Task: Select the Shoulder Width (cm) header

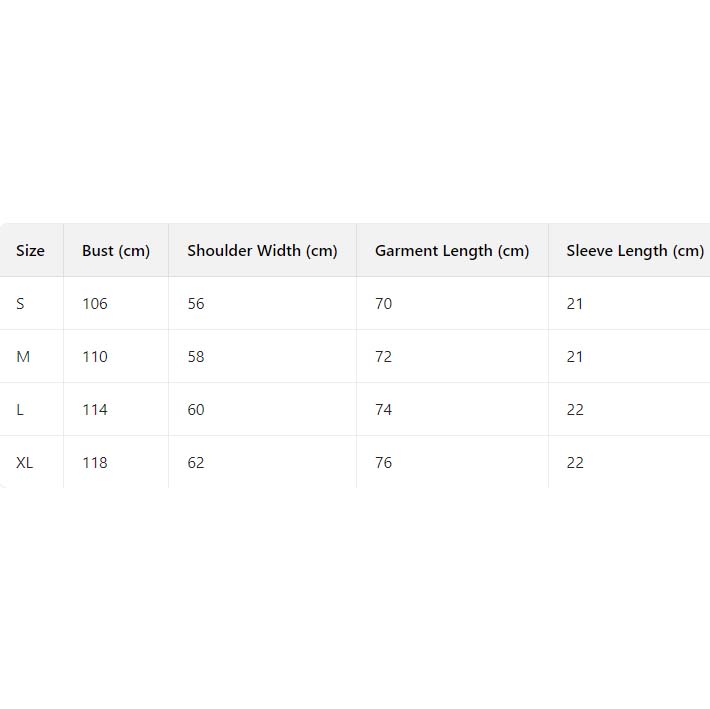Action: pos(262,251)
